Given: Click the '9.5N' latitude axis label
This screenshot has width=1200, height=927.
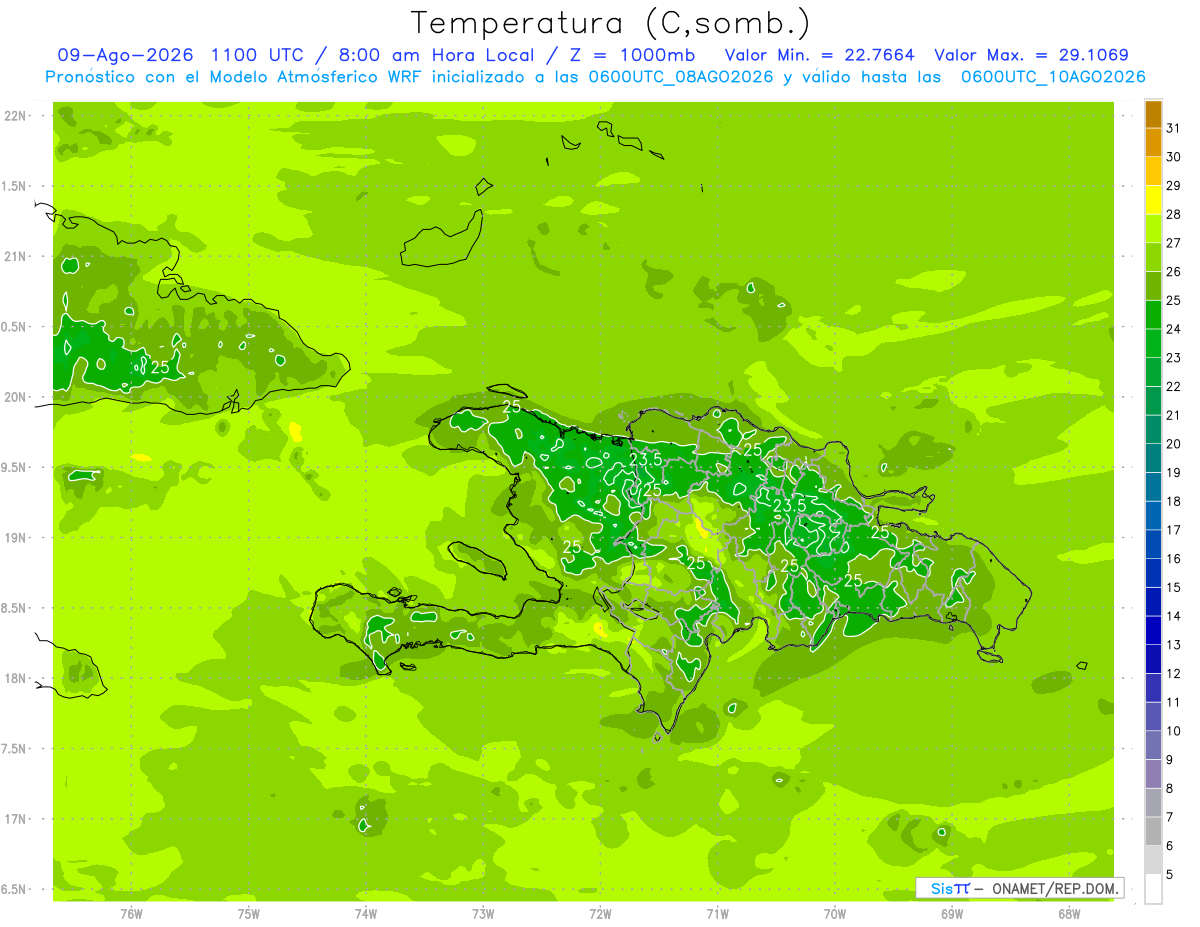Looking at the screenshot, I should click(x=15, y=467).
